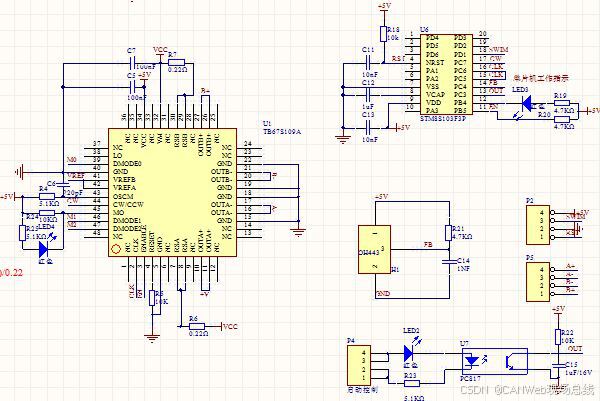Click the 'DMODE0' pin label
Screen dimensions: 600x401
[127, 163]
